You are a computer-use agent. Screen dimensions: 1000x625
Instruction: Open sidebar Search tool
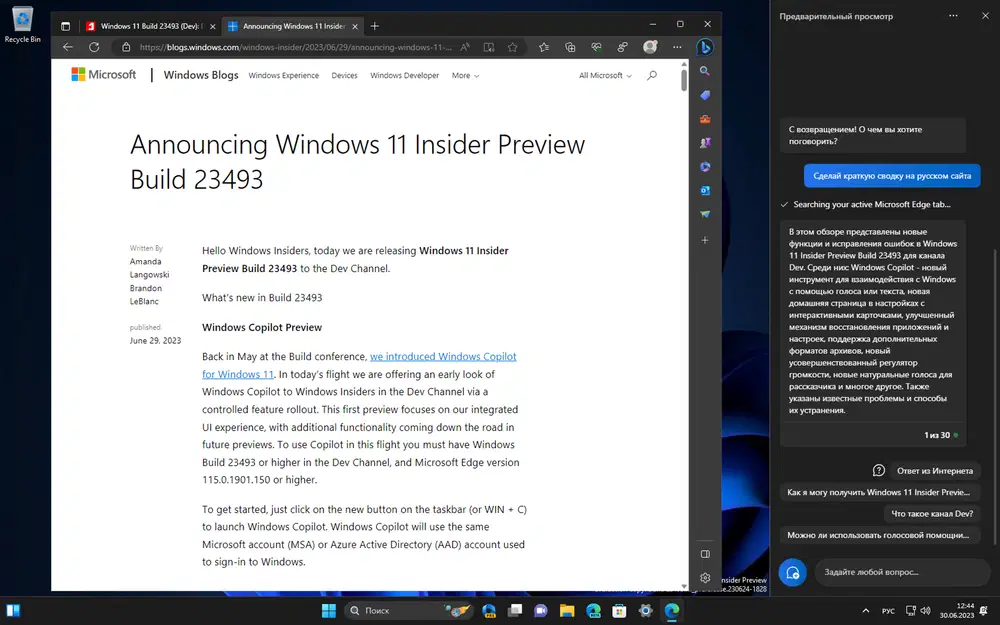(x=705, y=71)
